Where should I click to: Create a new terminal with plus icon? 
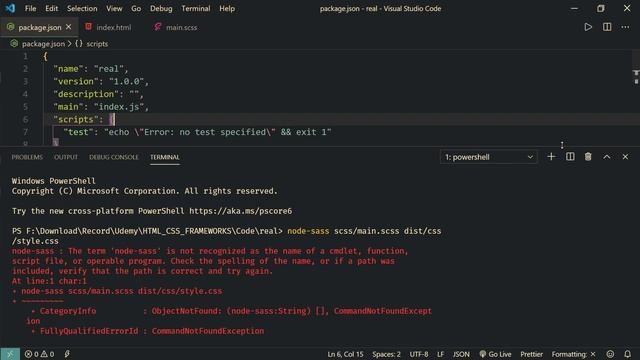[x=551, y=157]
